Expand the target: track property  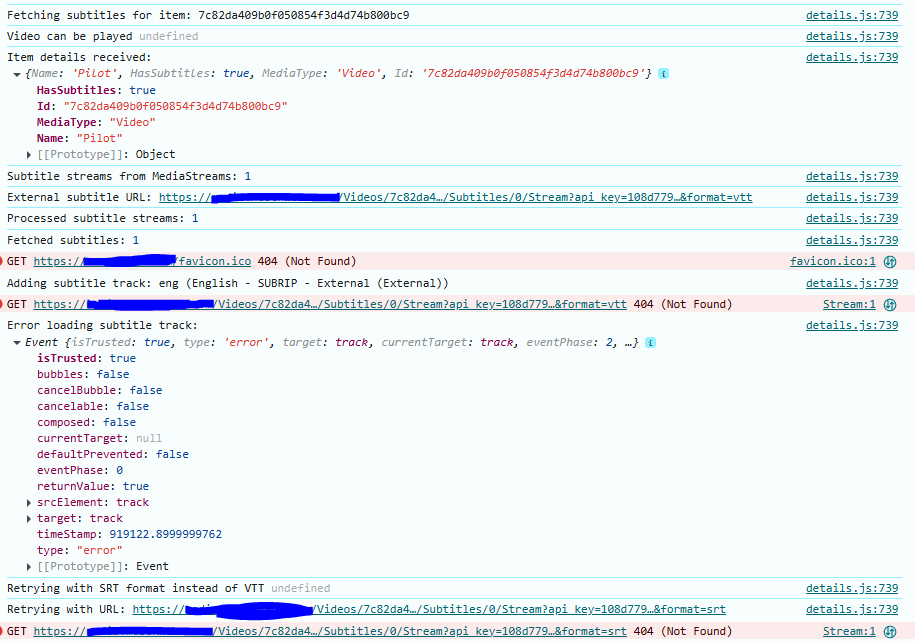click(x=29, y=519)
